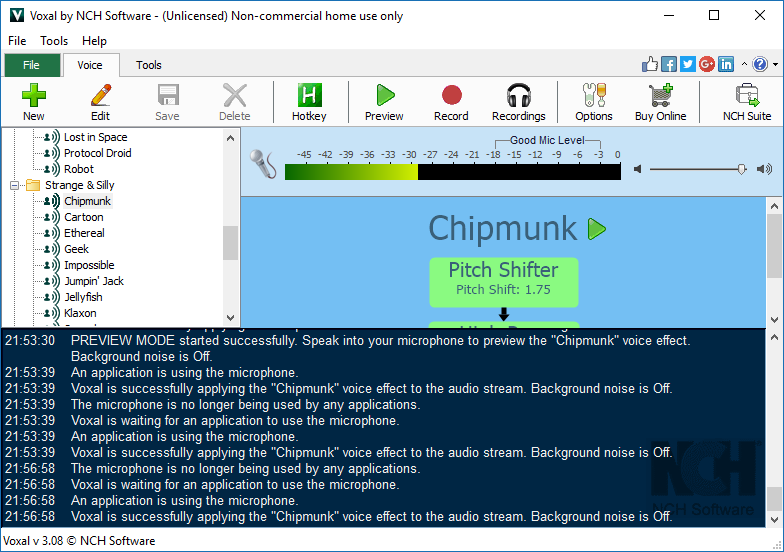784x552 pixels.
Task: Click the microphone icon by level meter
Action: click(263, 164)
